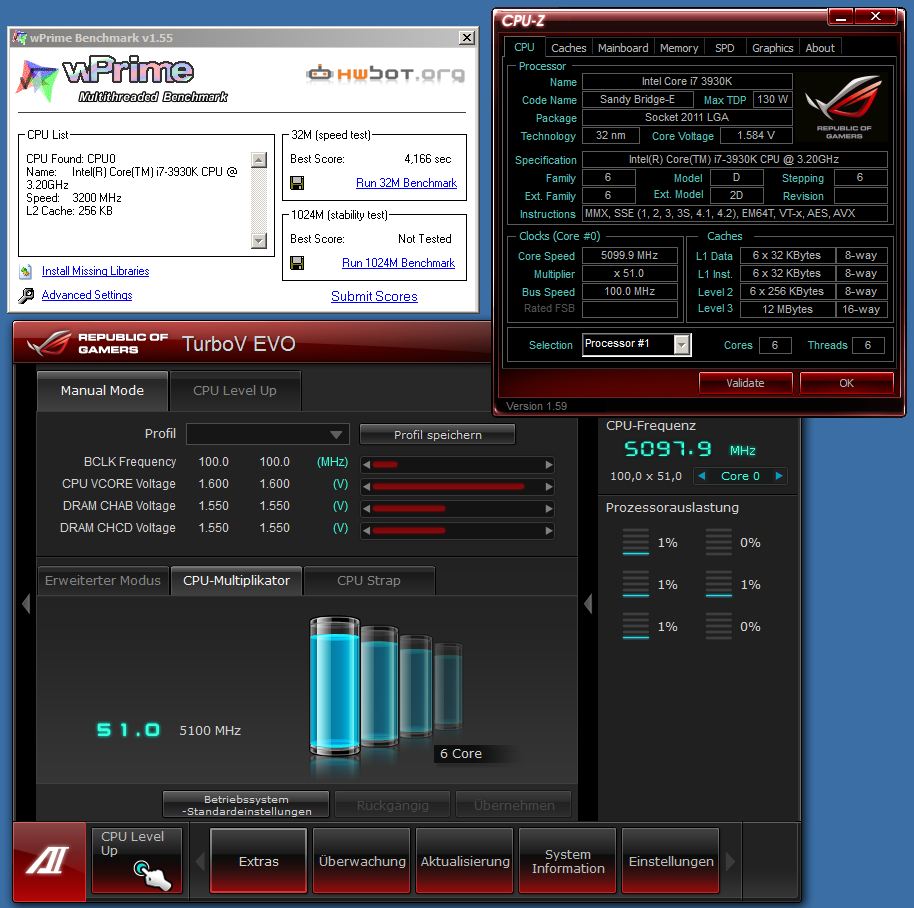
Task: Switch to the CPU Strap tab
Action: (x=369, y=580)
